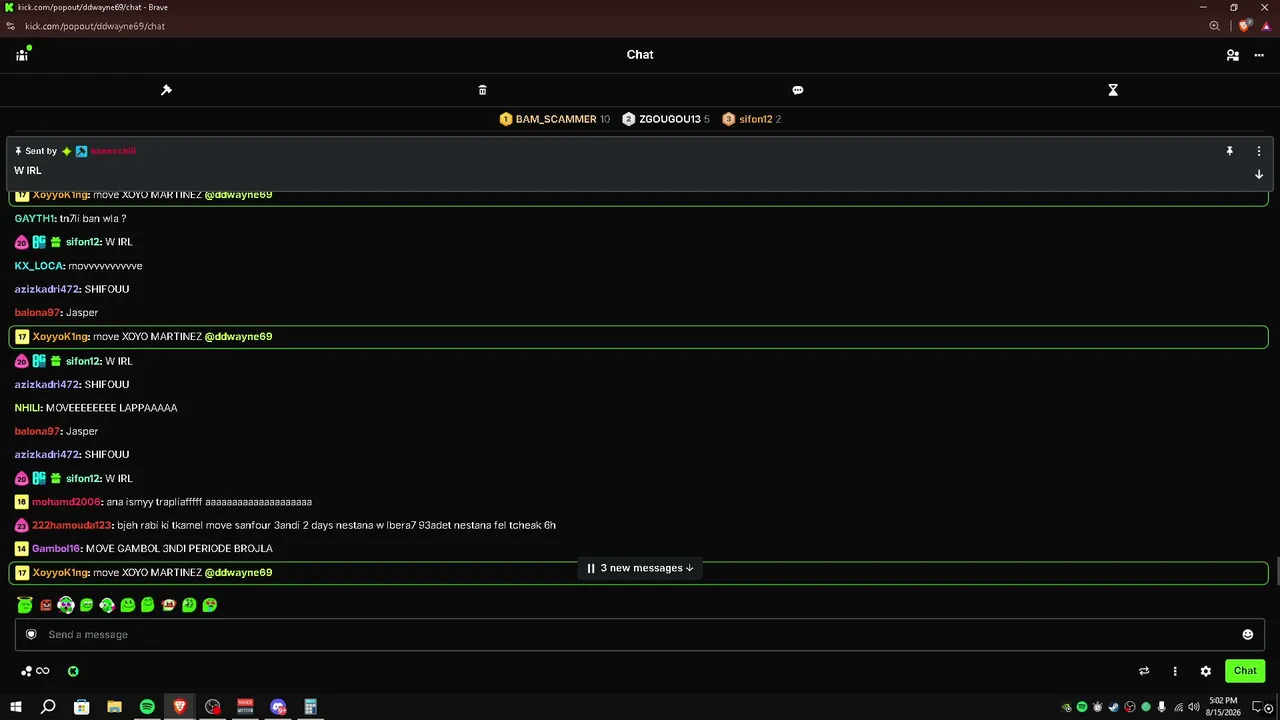Open the moderation hammer tool

pos(166,90)
